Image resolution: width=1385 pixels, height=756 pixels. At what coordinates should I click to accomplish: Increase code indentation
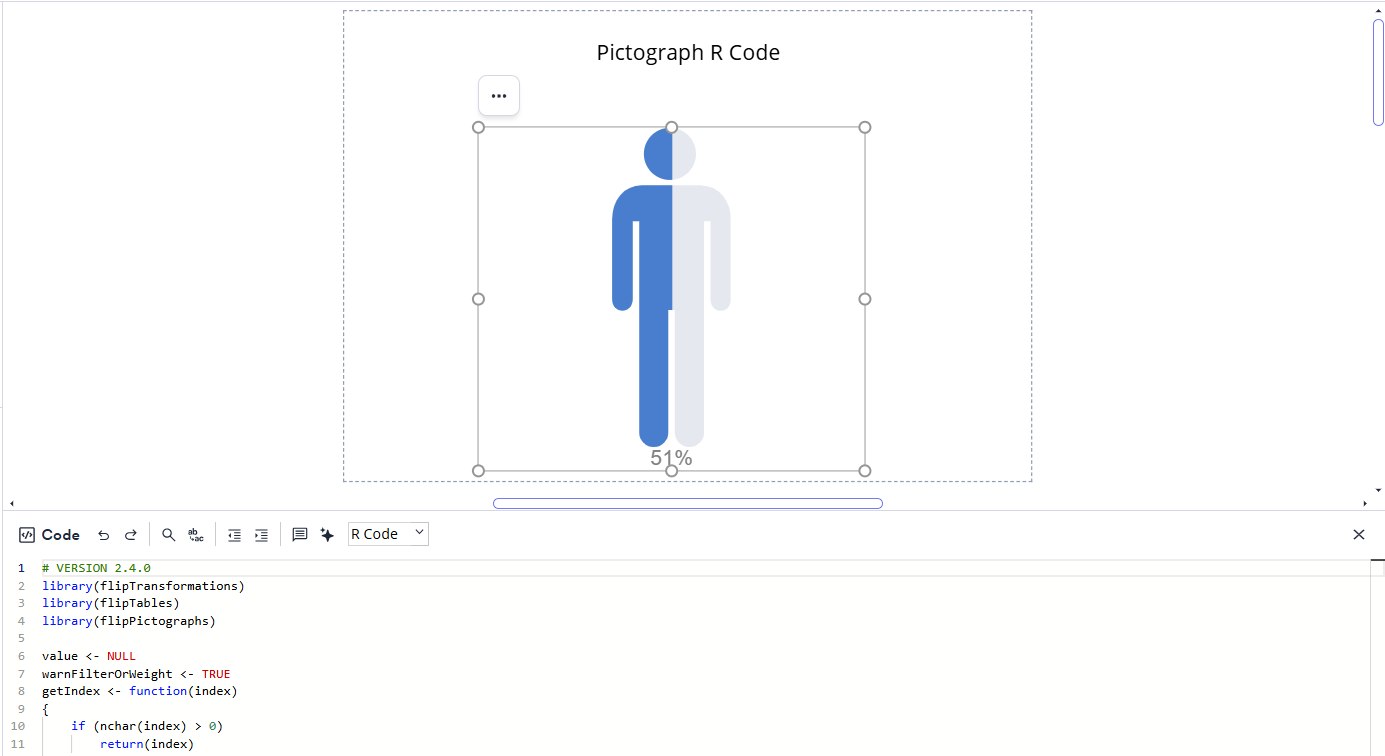pyautogui.click(x=261, y=534)
